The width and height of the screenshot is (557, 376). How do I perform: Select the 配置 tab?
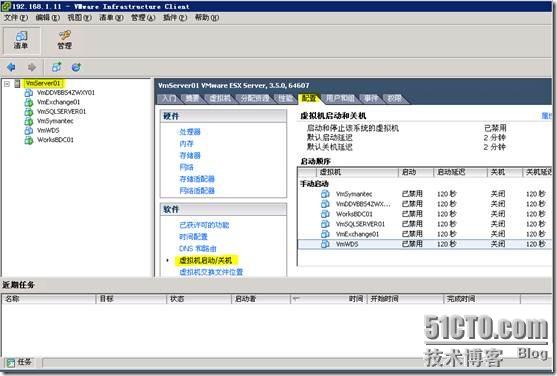pos(309,98)
